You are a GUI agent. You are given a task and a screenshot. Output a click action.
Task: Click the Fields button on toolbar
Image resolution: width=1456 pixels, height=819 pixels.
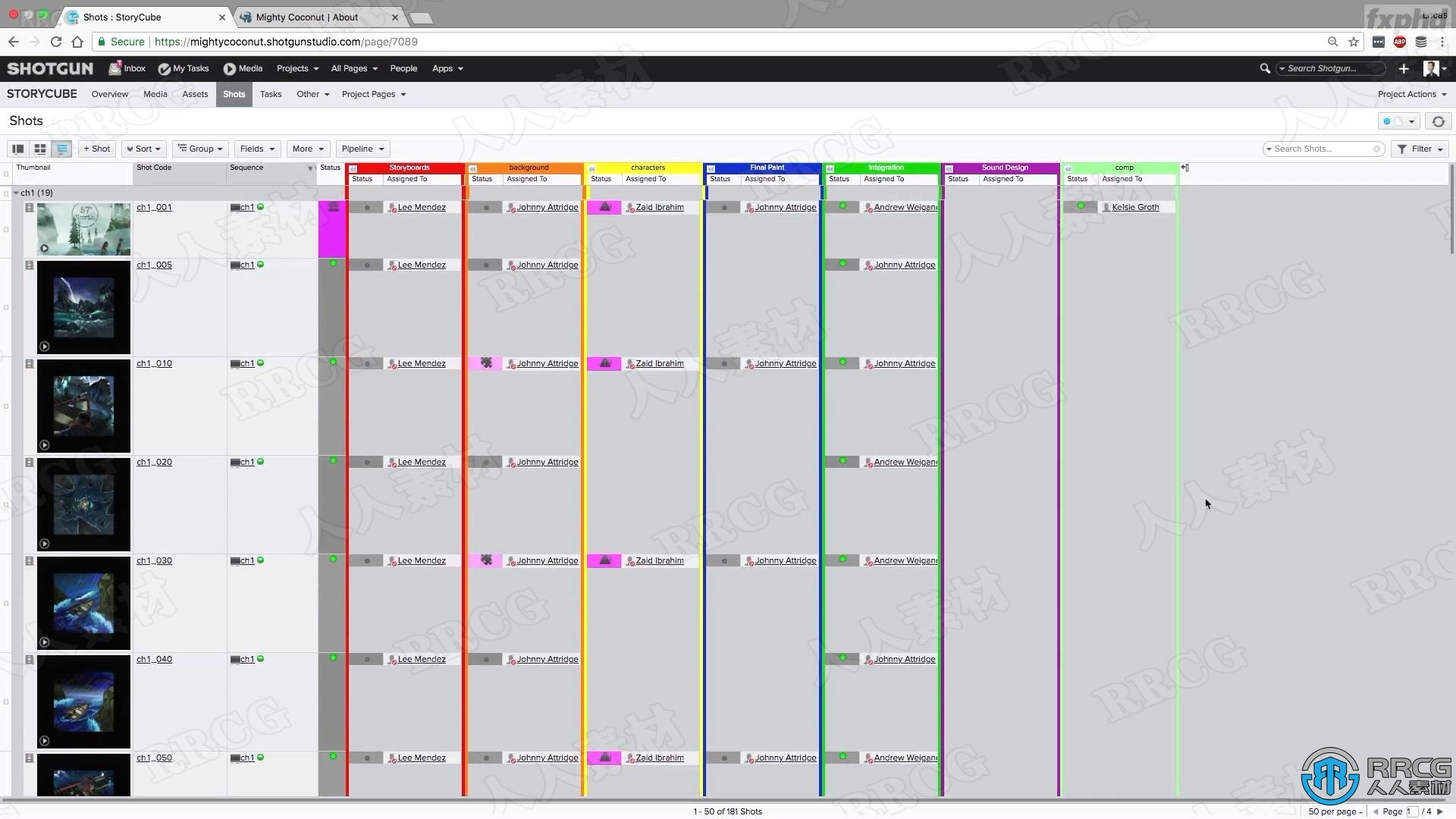[255, 149]
